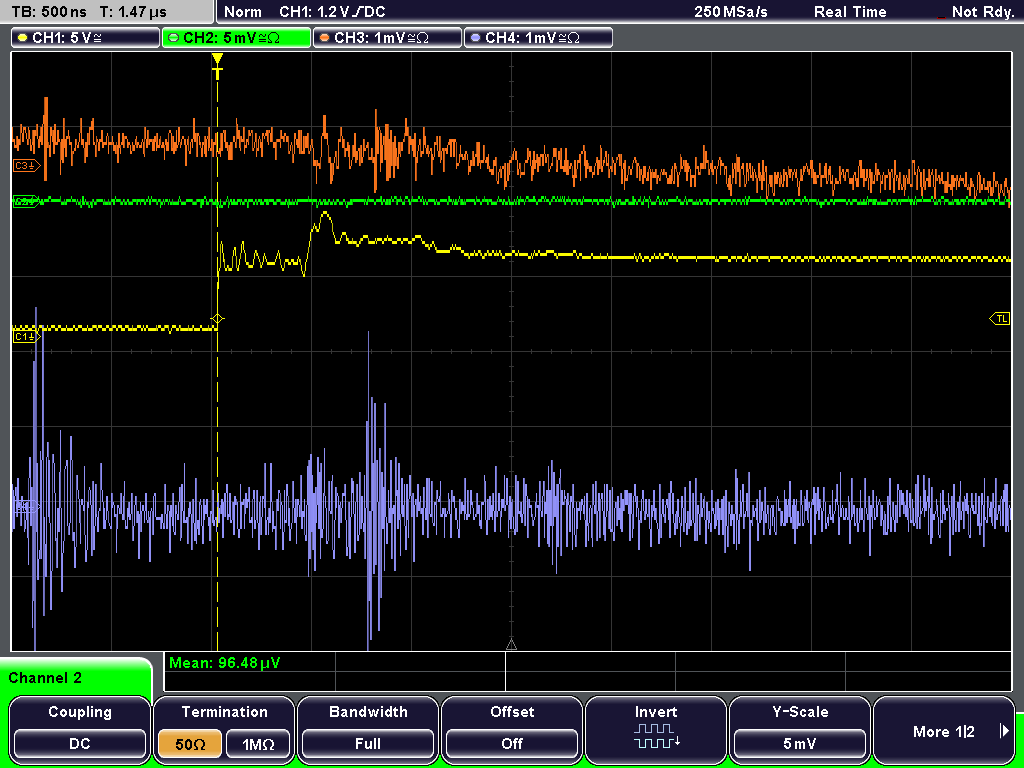Click the TL trigger level marker

coord(1000,319)
